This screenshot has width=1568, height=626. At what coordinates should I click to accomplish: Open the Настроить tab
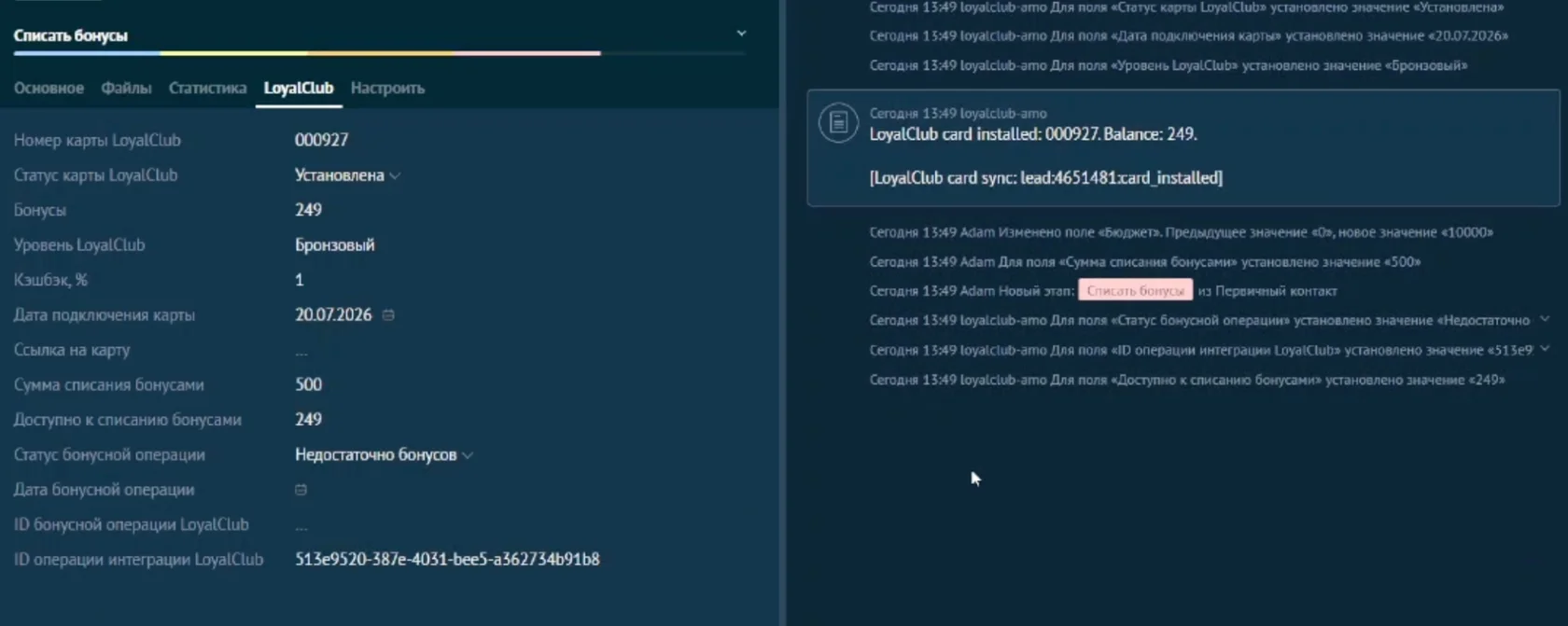point(387,88)
